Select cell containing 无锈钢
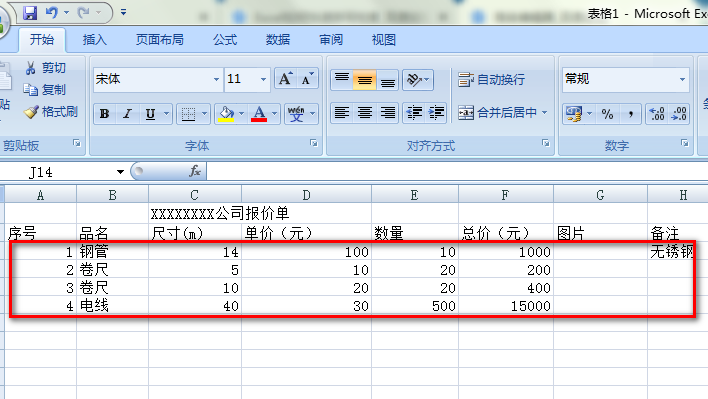 coord(677,251)
